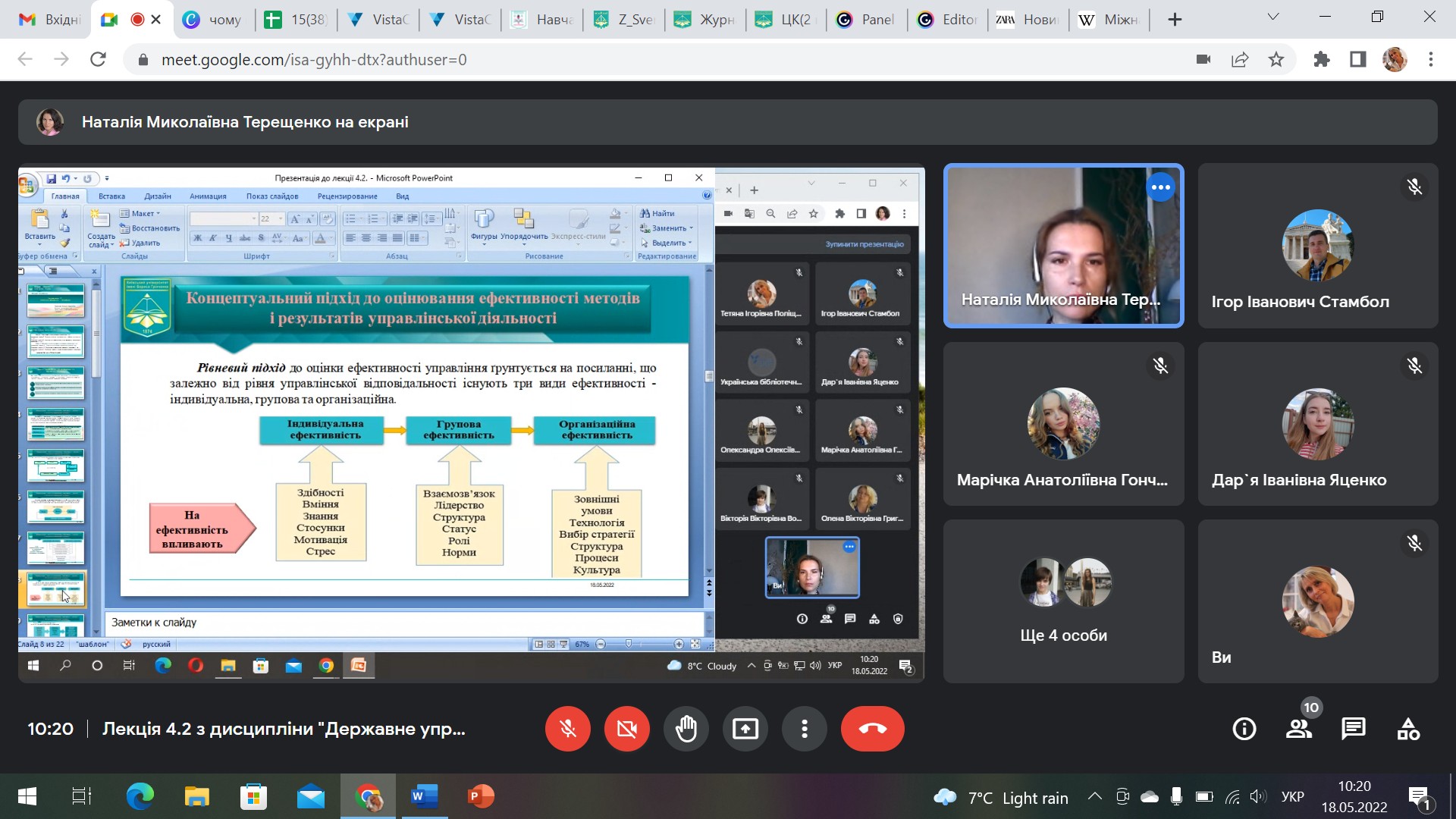
Task: Open the Ще 4 особи tile
Action: pos(1063,601)
